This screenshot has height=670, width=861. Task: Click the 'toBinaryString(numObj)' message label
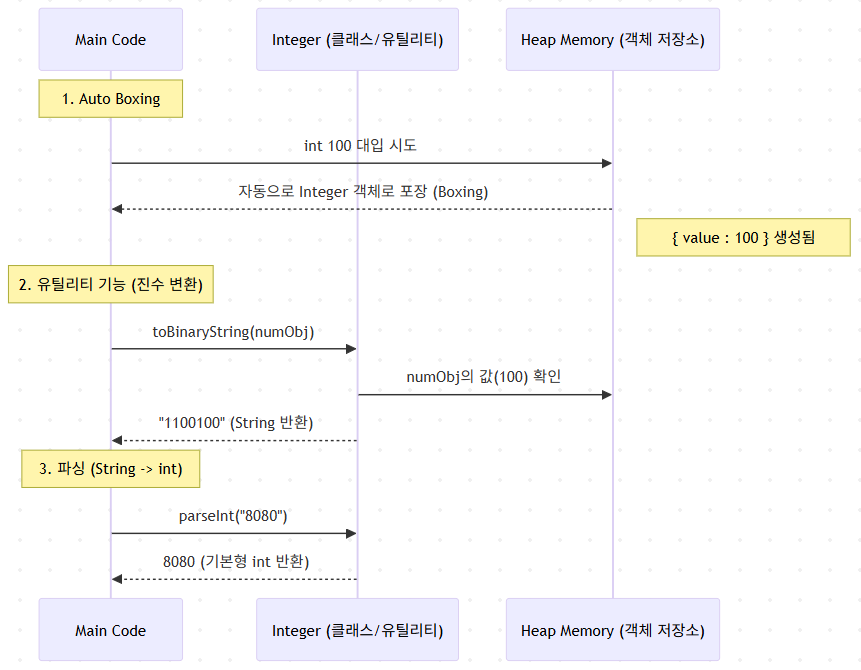click(x=233, y=332)
